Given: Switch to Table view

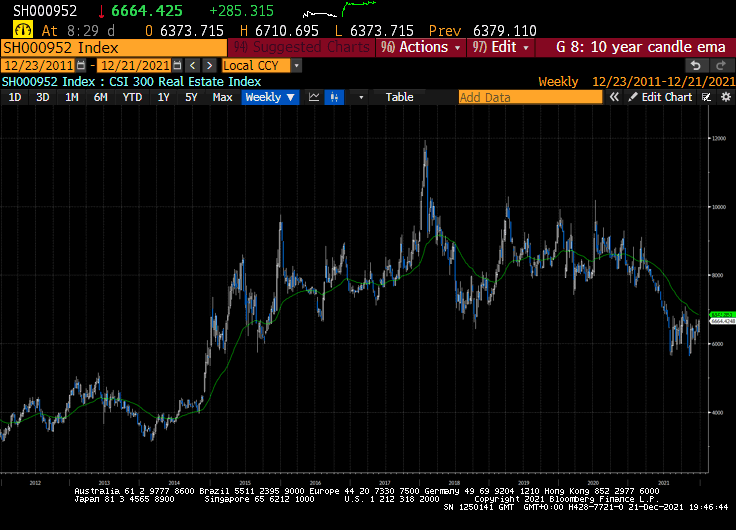Looking at the screenshot, I should [x=399, y=97].
